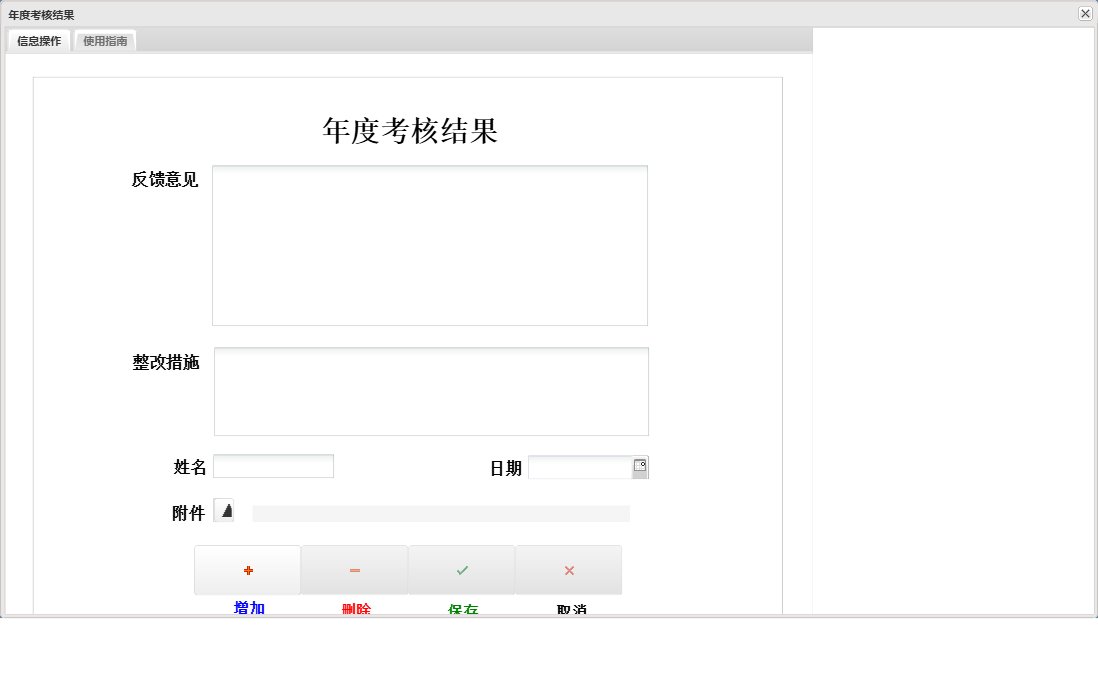Viewport: 1098px width, 687px height.
Task: Click the green checkmark icon above 保存
Action: coord(461,569)
